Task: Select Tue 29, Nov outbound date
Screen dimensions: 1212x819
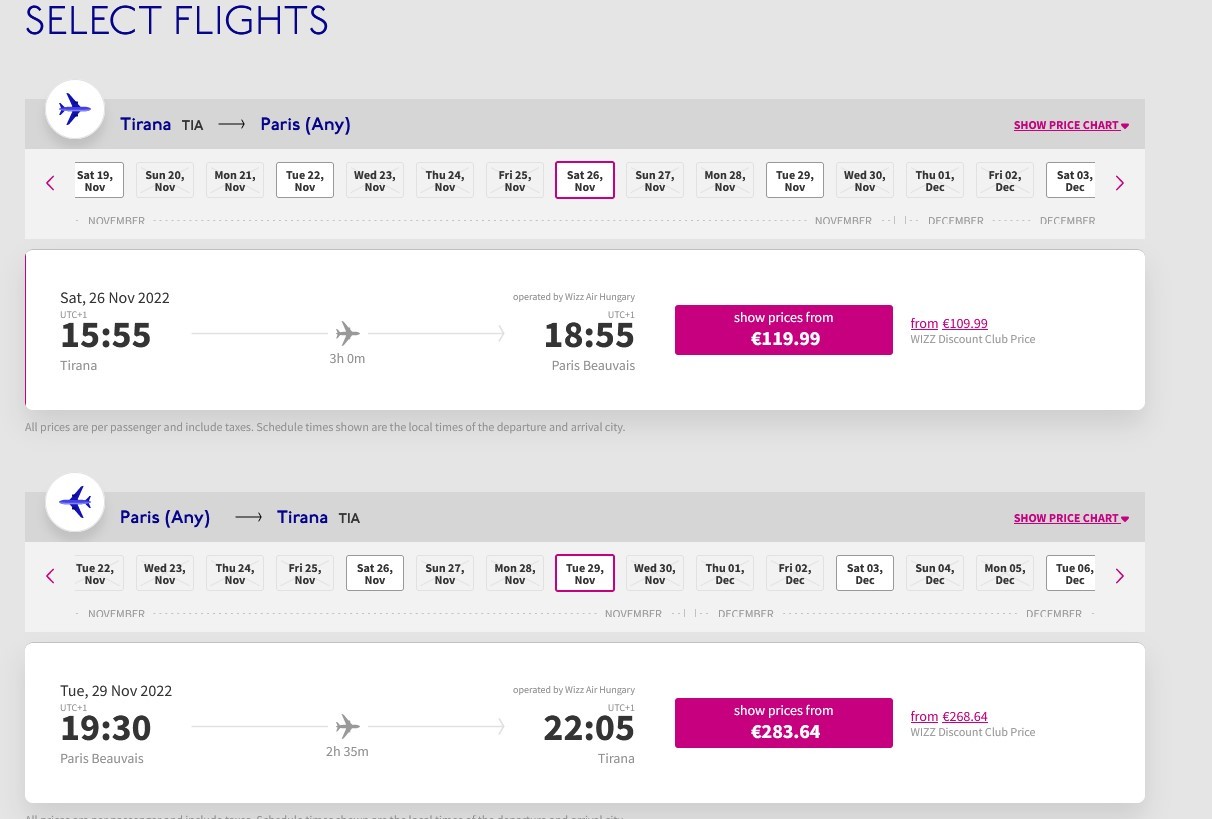Action: pos(795,181)
